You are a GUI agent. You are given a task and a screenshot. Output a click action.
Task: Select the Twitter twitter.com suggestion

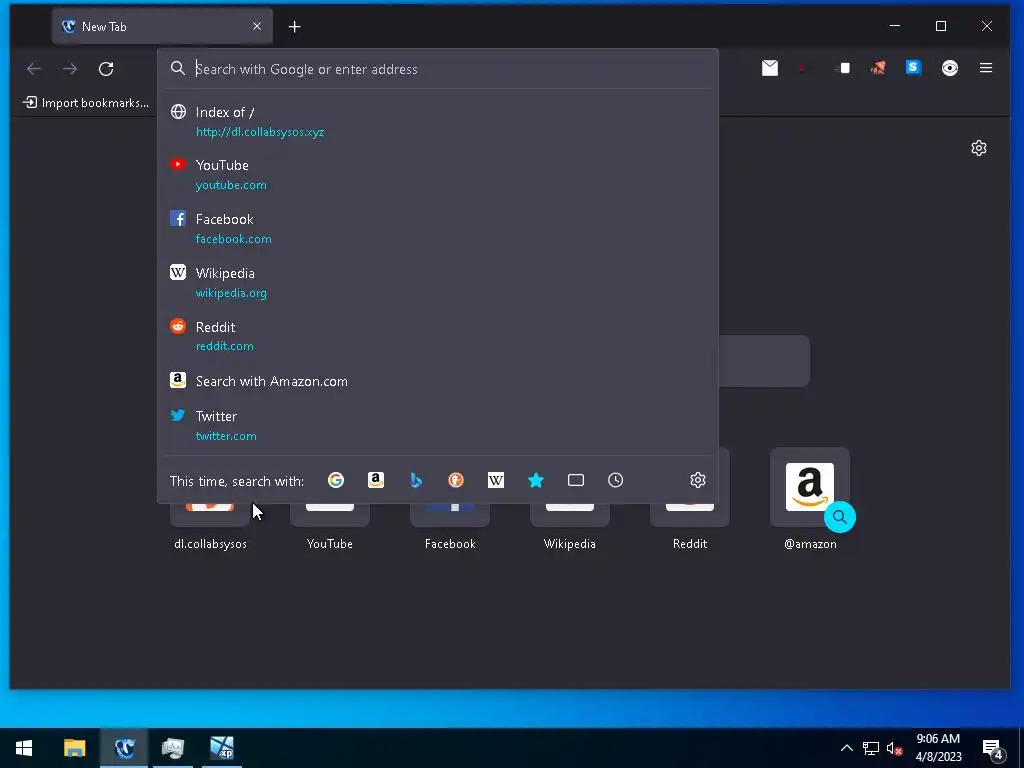(x=438, y=425)
